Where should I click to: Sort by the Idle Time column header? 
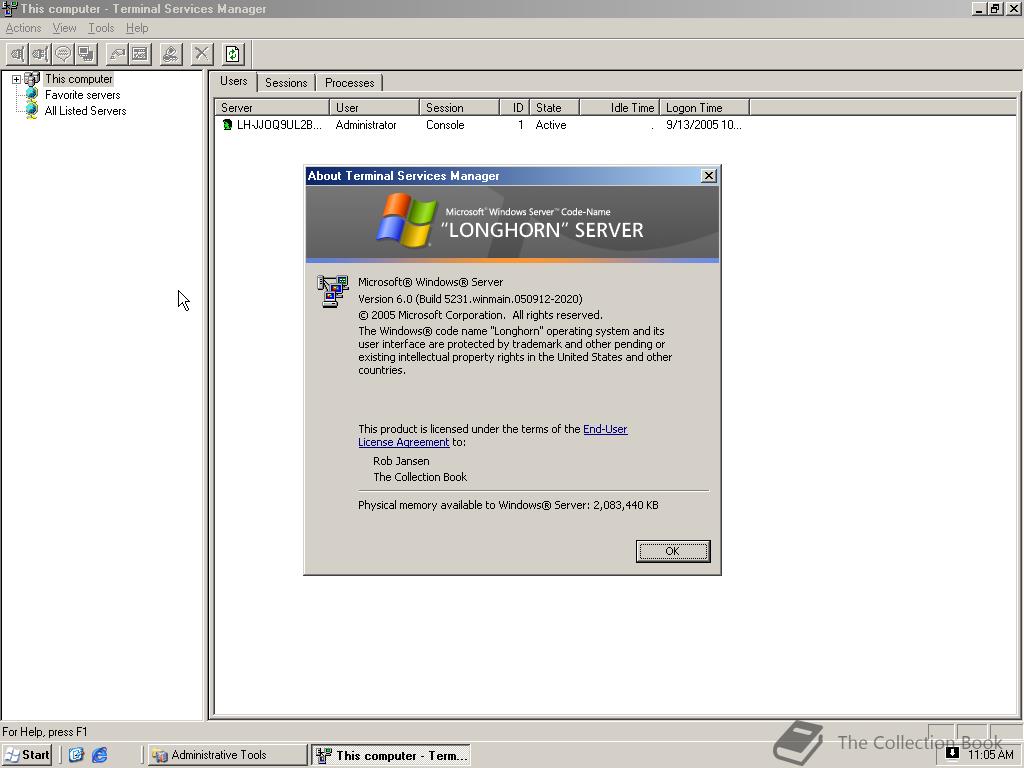pos(620,108)
